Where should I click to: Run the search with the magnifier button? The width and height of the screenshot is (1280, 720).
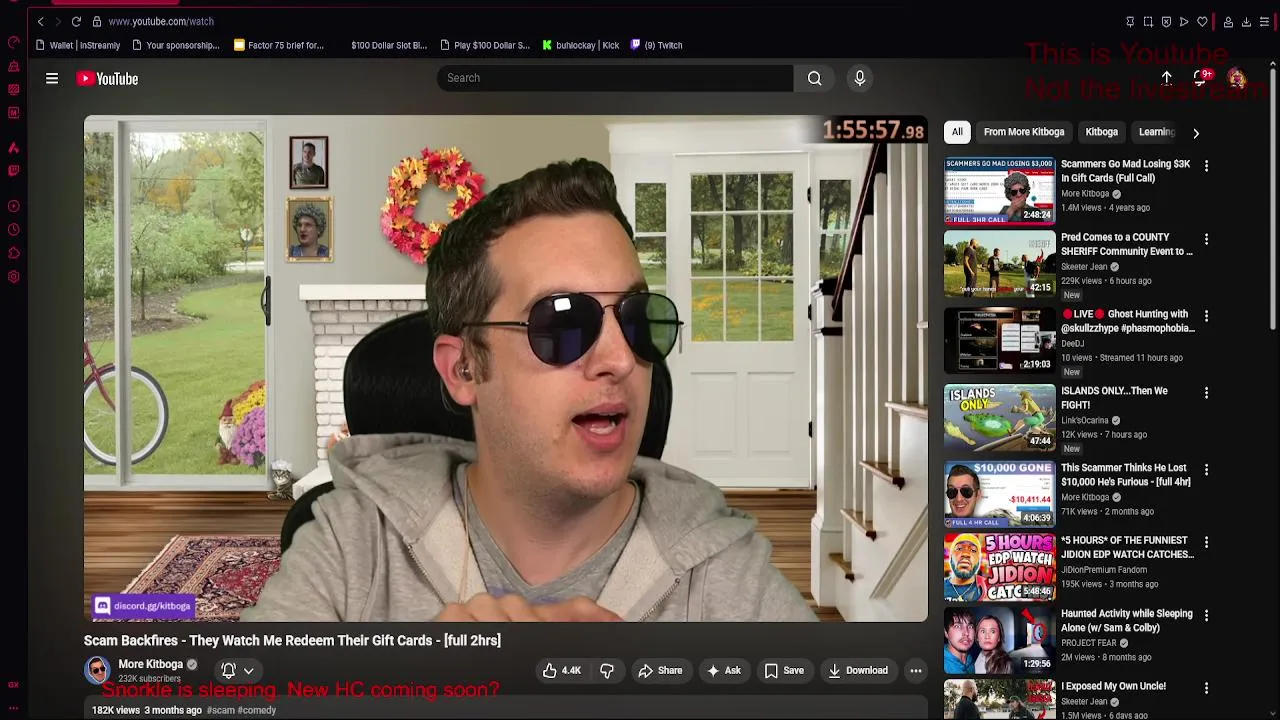[815, 78]
